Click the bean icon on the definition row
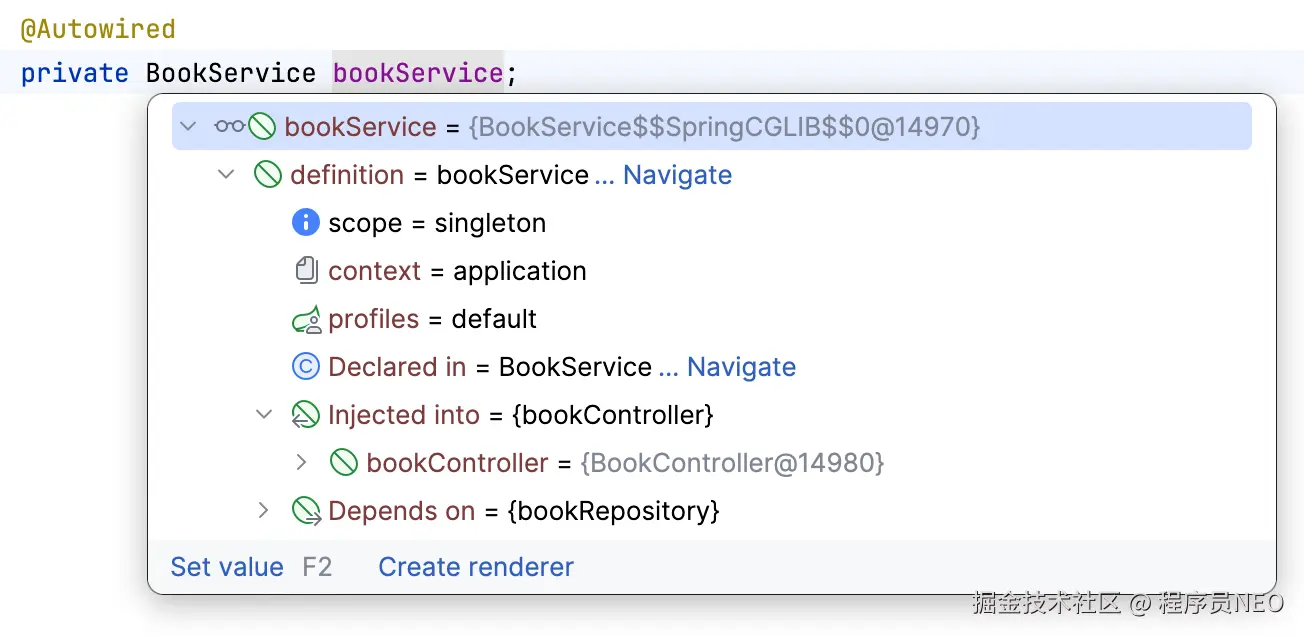This screenshot has height=636, width=1304. click(268, 175)
